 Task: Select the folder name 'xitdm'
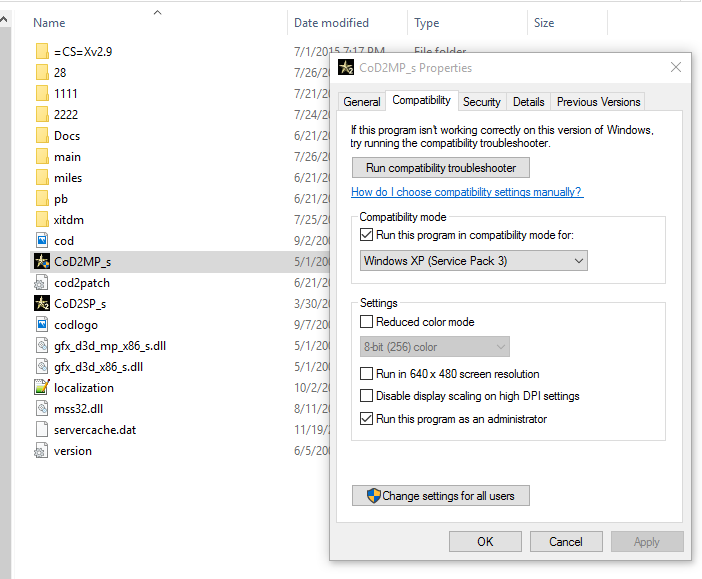[68, 220]
